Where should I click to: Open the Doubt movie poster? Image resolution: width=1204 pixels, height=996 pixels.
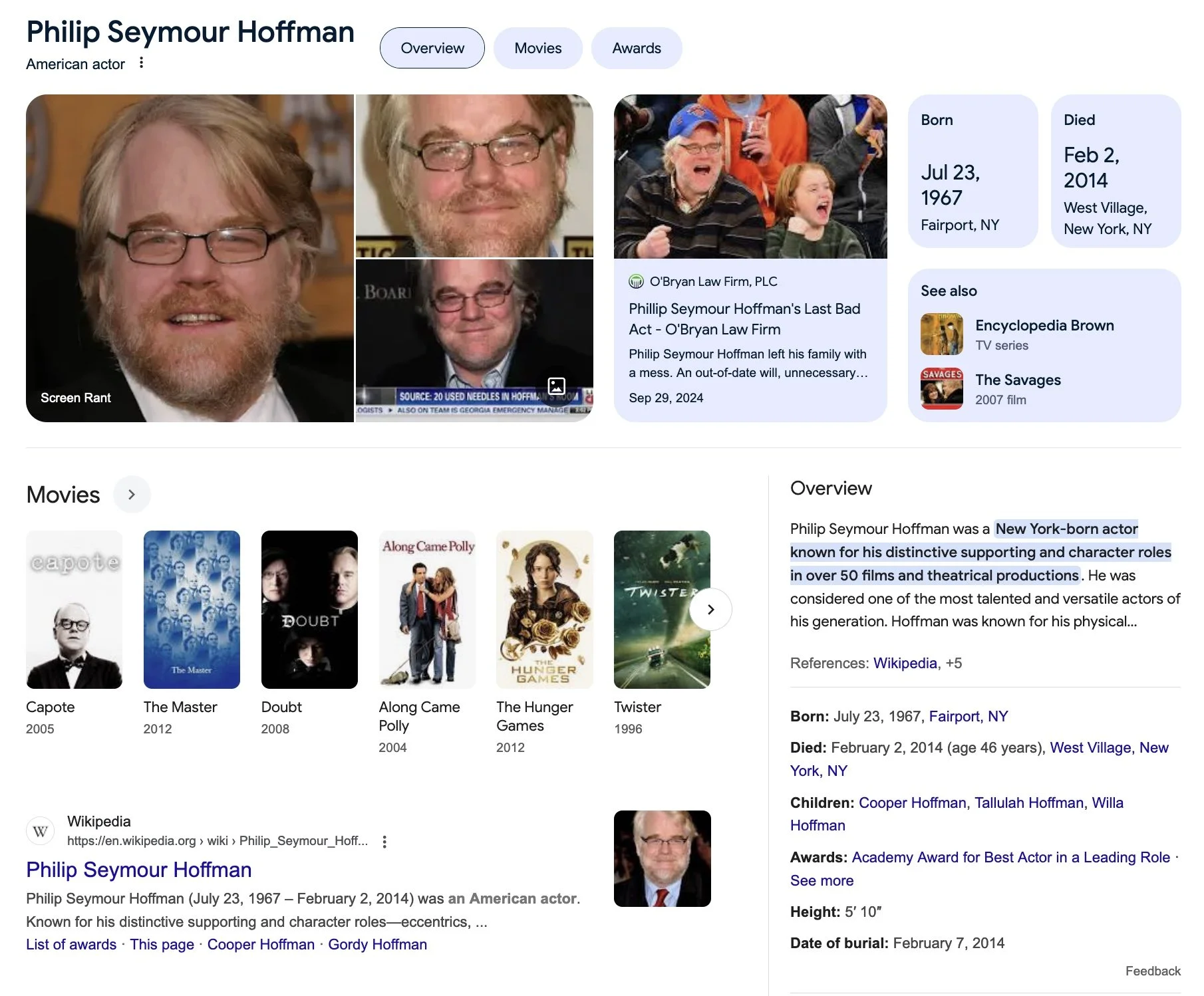(309, 609)
